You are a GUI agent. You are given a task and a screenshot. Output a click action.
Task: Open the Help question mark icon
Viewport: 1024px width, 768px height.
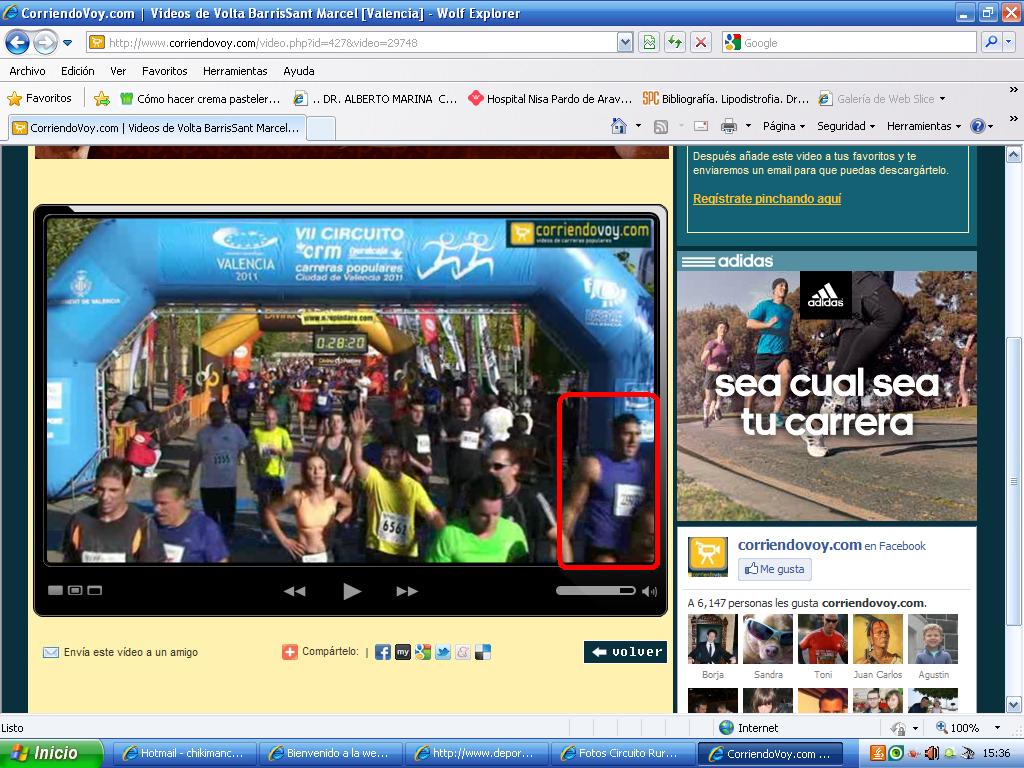pyautogui.click(x=978, y=127)
